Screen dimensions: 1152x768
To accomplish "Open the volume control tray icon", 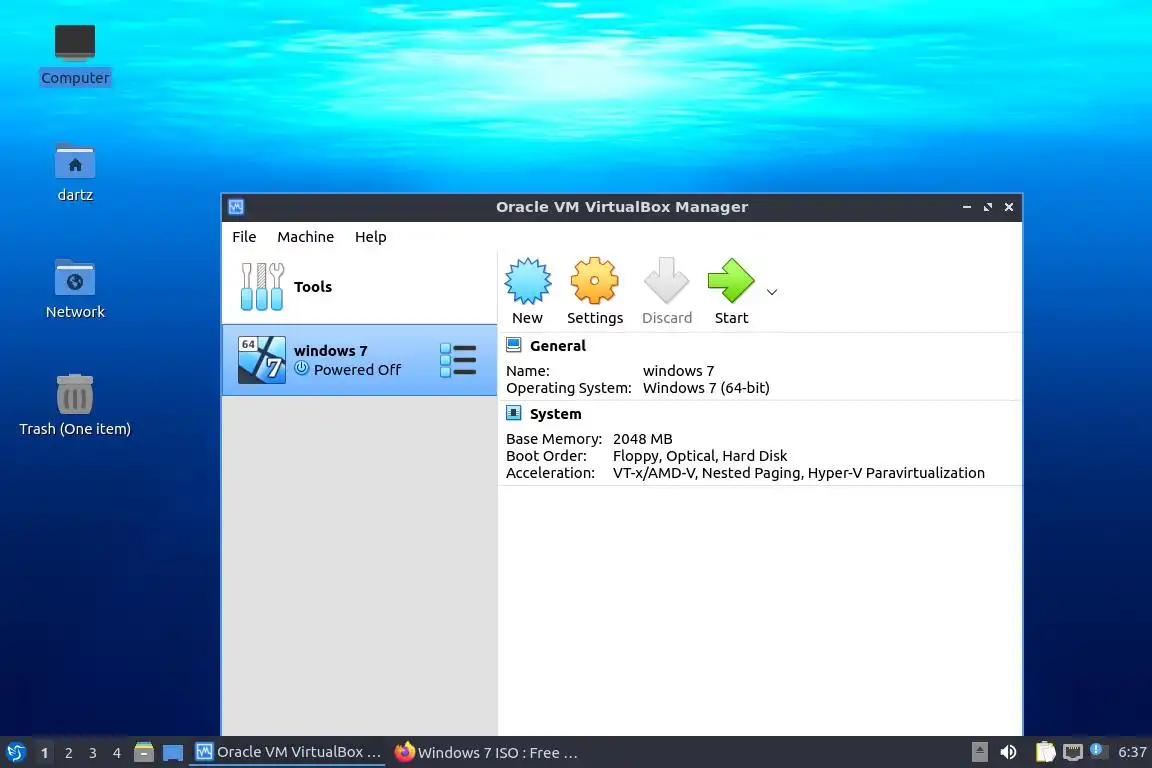I will tap(1008, 752).
